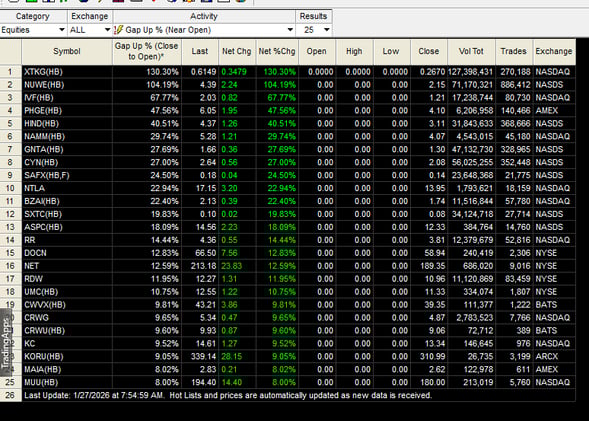This screenshot has height=421, width=589.
Task: Click the Close column header
Action: point(429,51)
